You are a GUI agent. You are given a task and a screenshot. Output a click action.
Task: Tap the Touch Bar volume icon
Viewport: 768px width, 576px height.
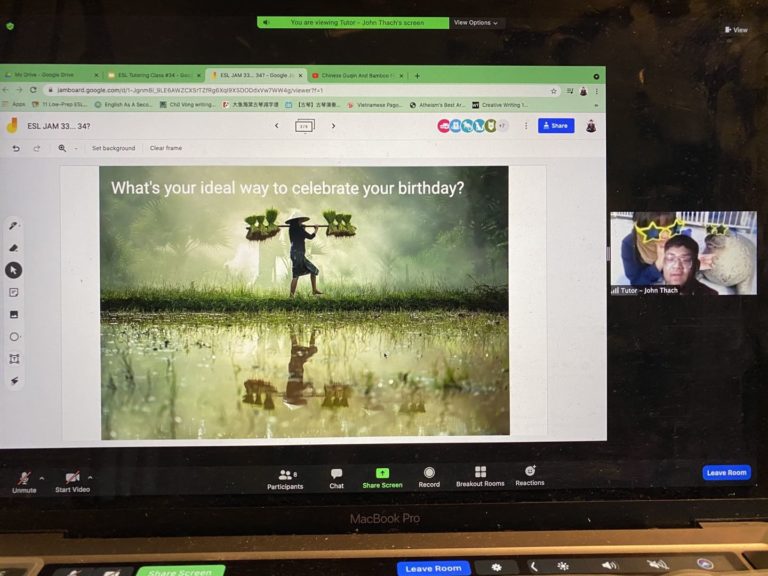[x=610, y=566]
